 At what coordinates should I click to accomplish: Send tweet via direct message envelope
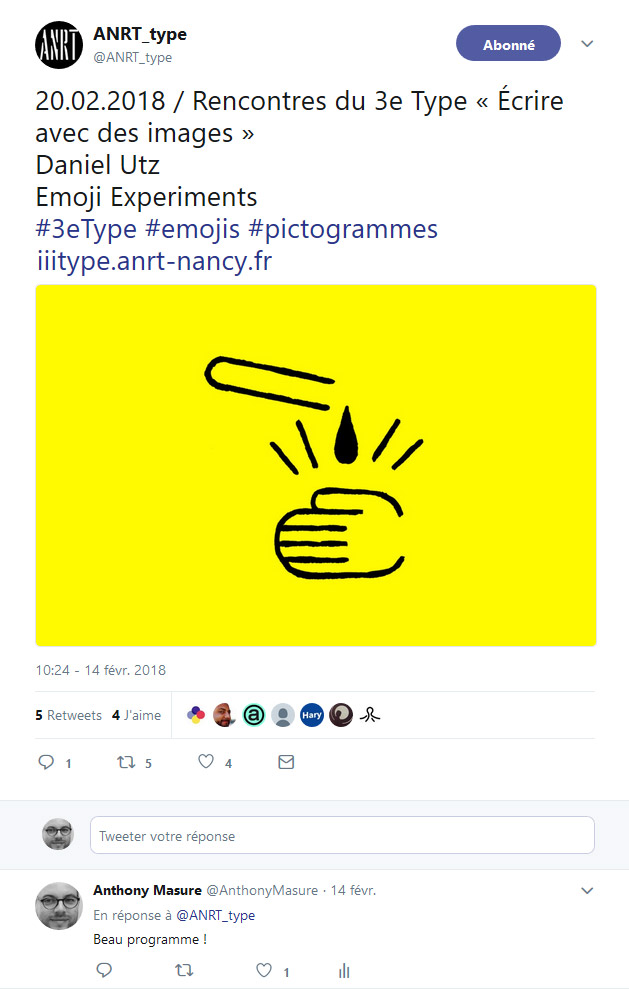coord(286,762)
